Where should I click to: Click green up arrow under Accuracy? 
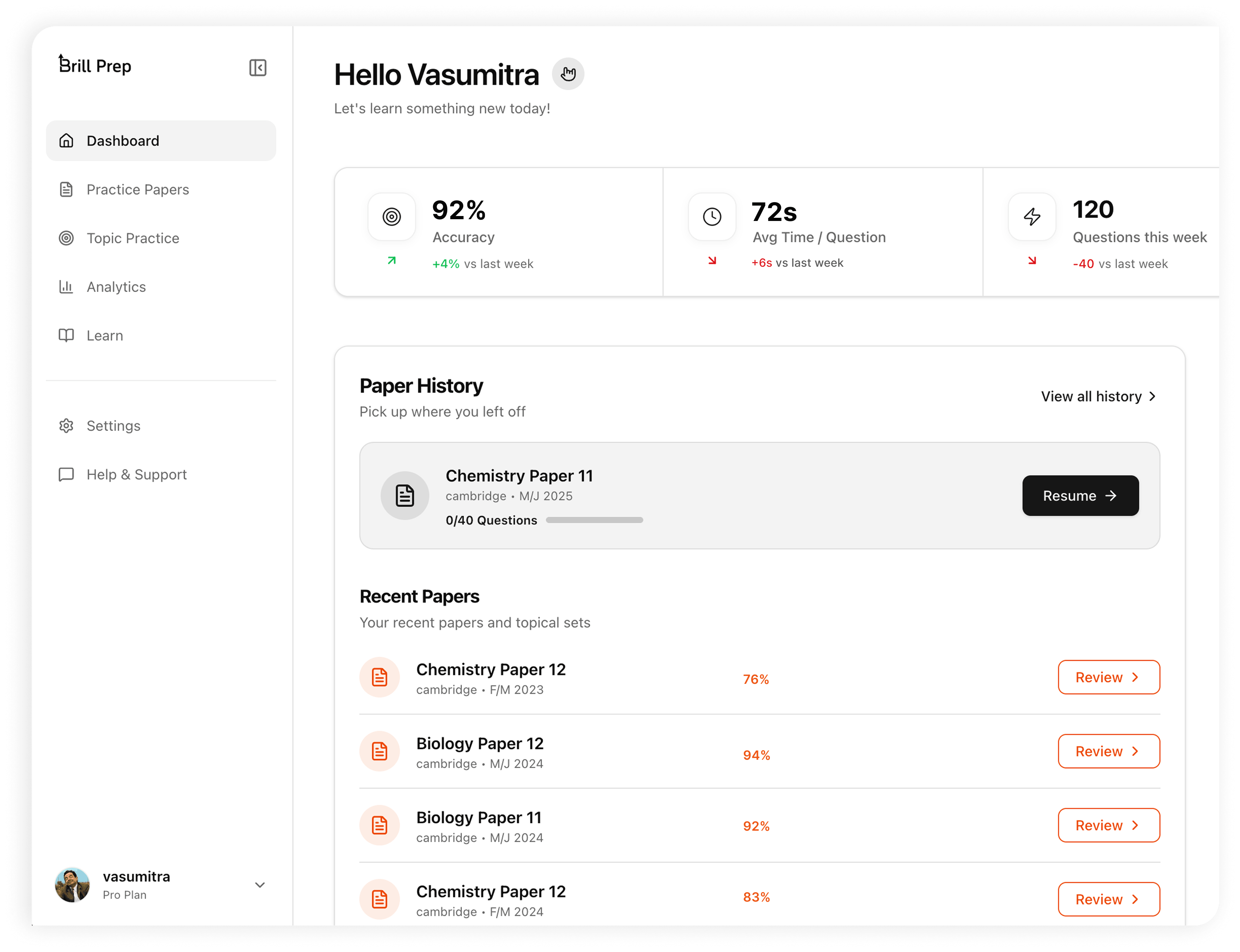[x=392, y=261]
